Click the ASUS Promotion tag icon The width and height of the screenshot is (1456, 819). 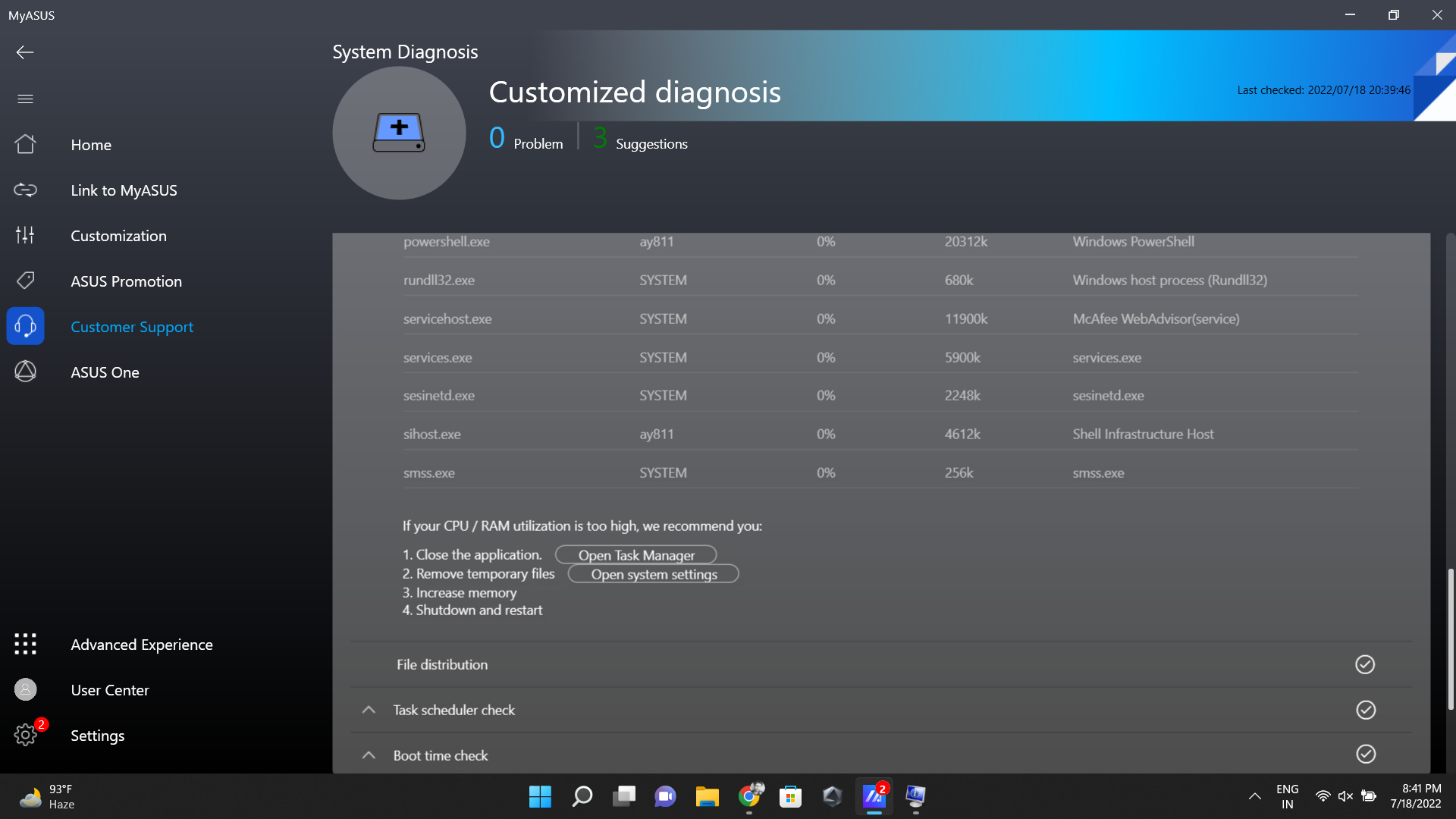point(25,281)
